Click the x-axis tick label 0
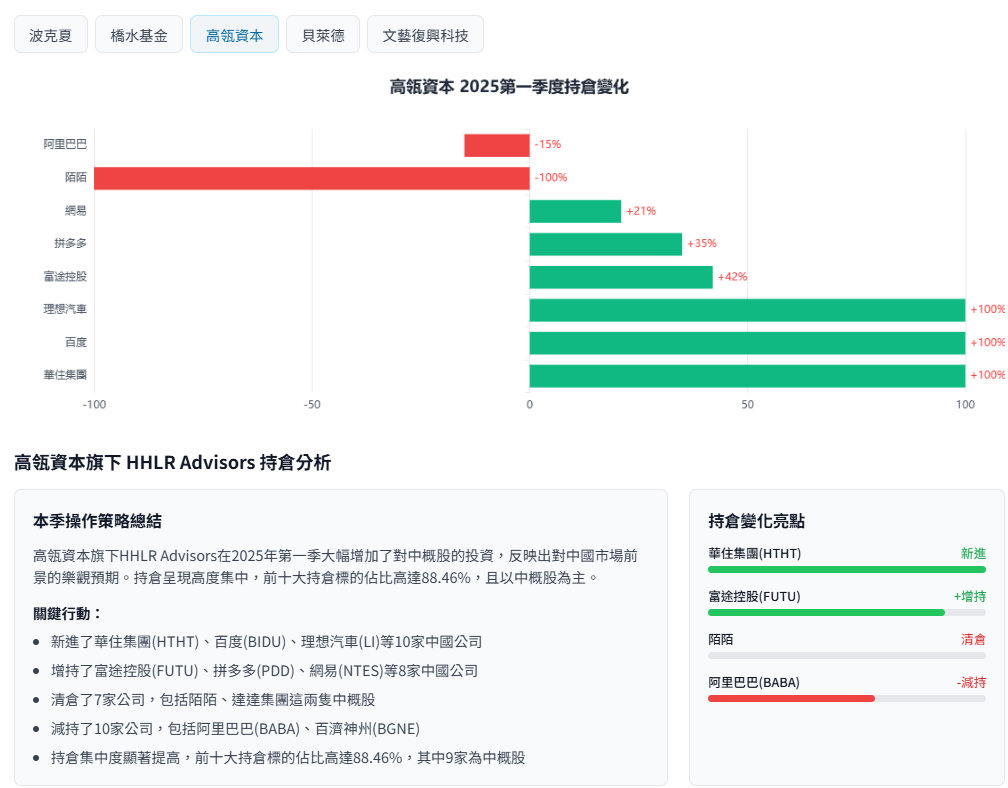Image resolution: width=1008 pixels, height=788 pixels. coord(530,404)
